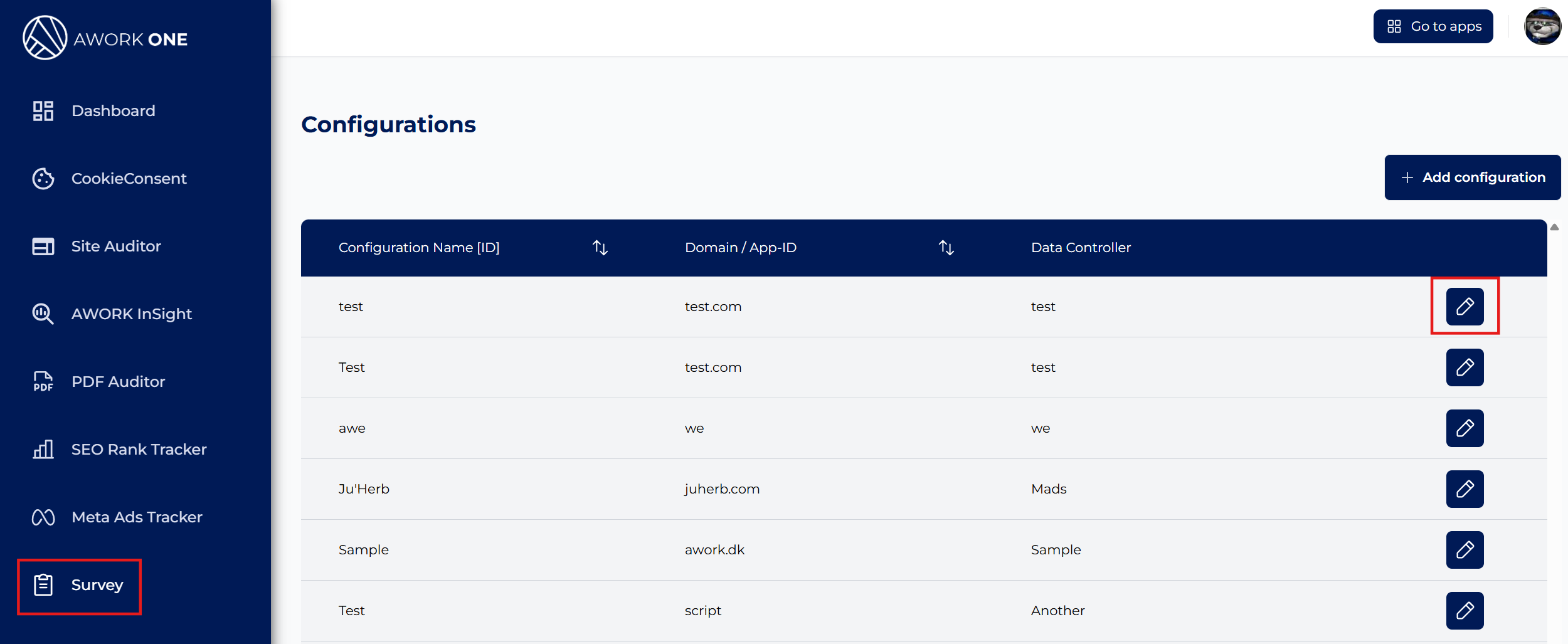Open the Dashboard page
The height and width of the screenshot is (644, 1568).
pyautogui.click(x=113, y=111)
